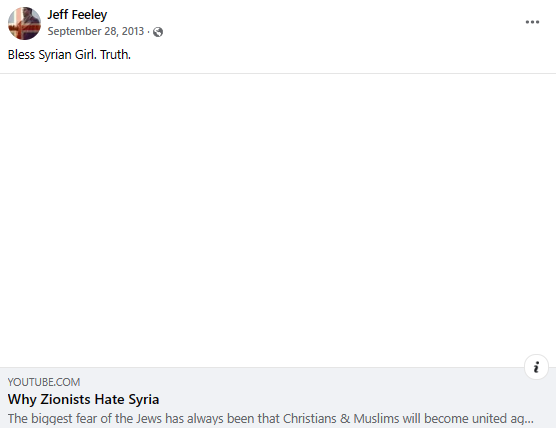Viewport: 556px width, 428px height.
Task: Open Jeff Feeley's profile name link
Action: coord(77,15)
